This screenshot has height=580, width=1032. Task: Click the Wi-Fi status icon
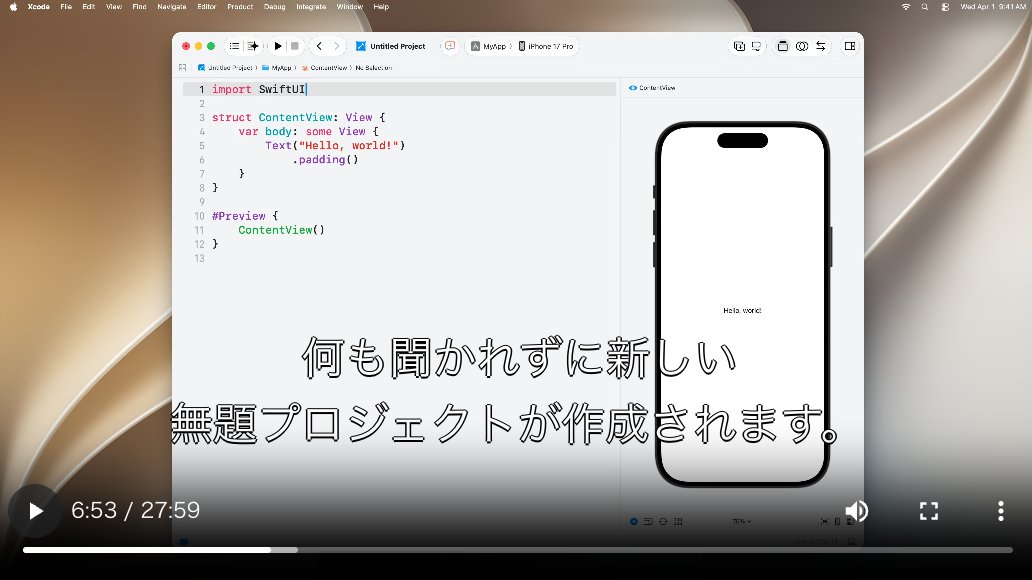tap(906, 7)
